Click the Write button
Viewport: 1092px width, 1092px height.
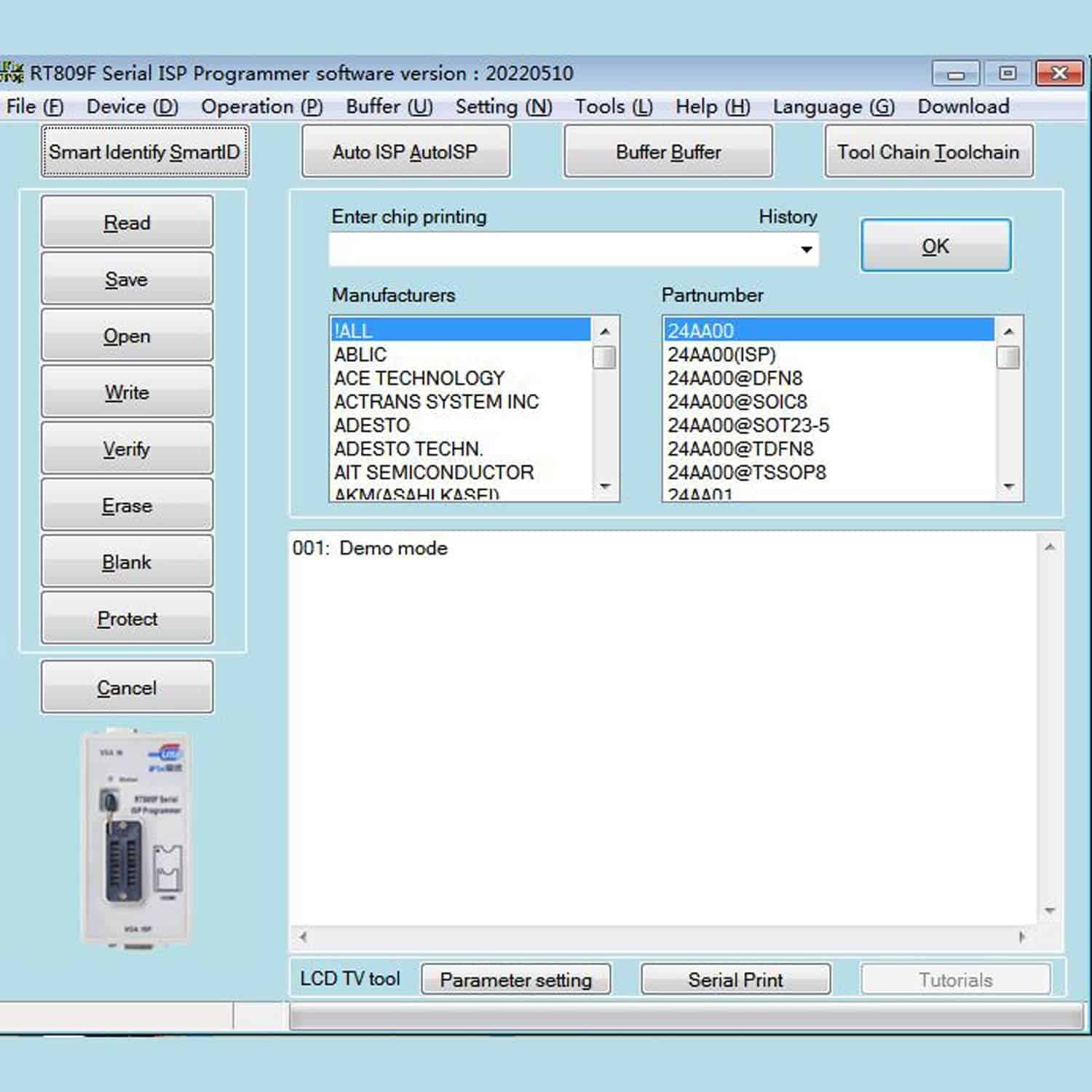pyautogui.click(x=127, y=392)
